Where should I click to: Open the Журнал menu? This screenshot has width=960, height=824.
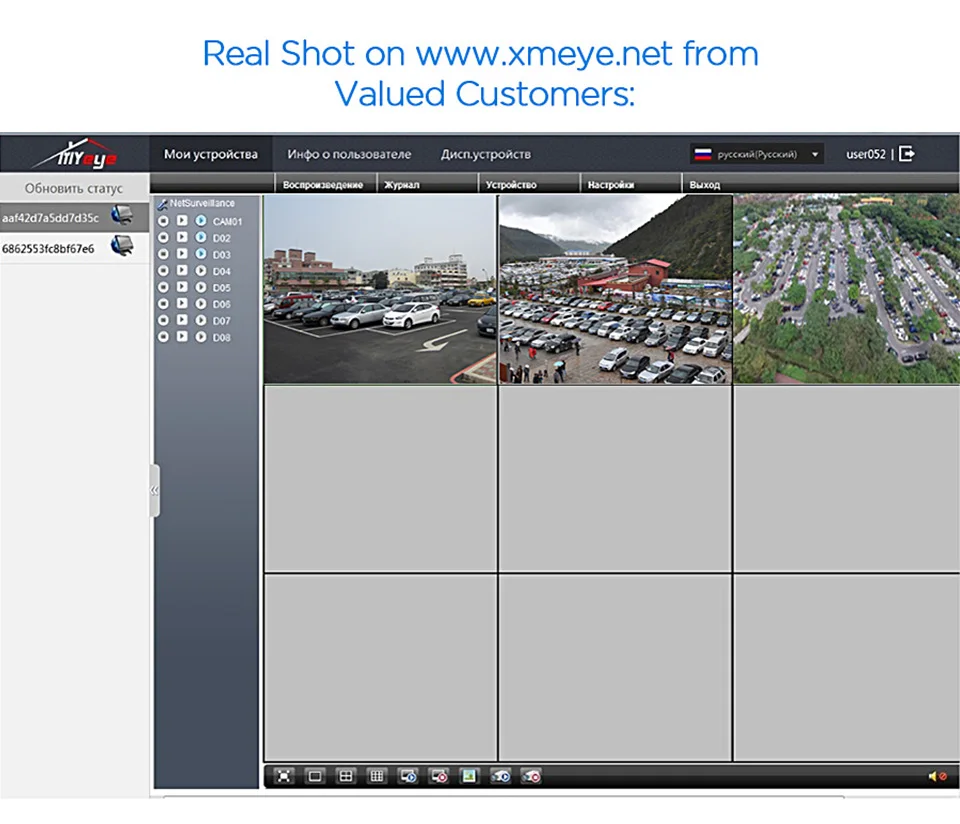402,184
